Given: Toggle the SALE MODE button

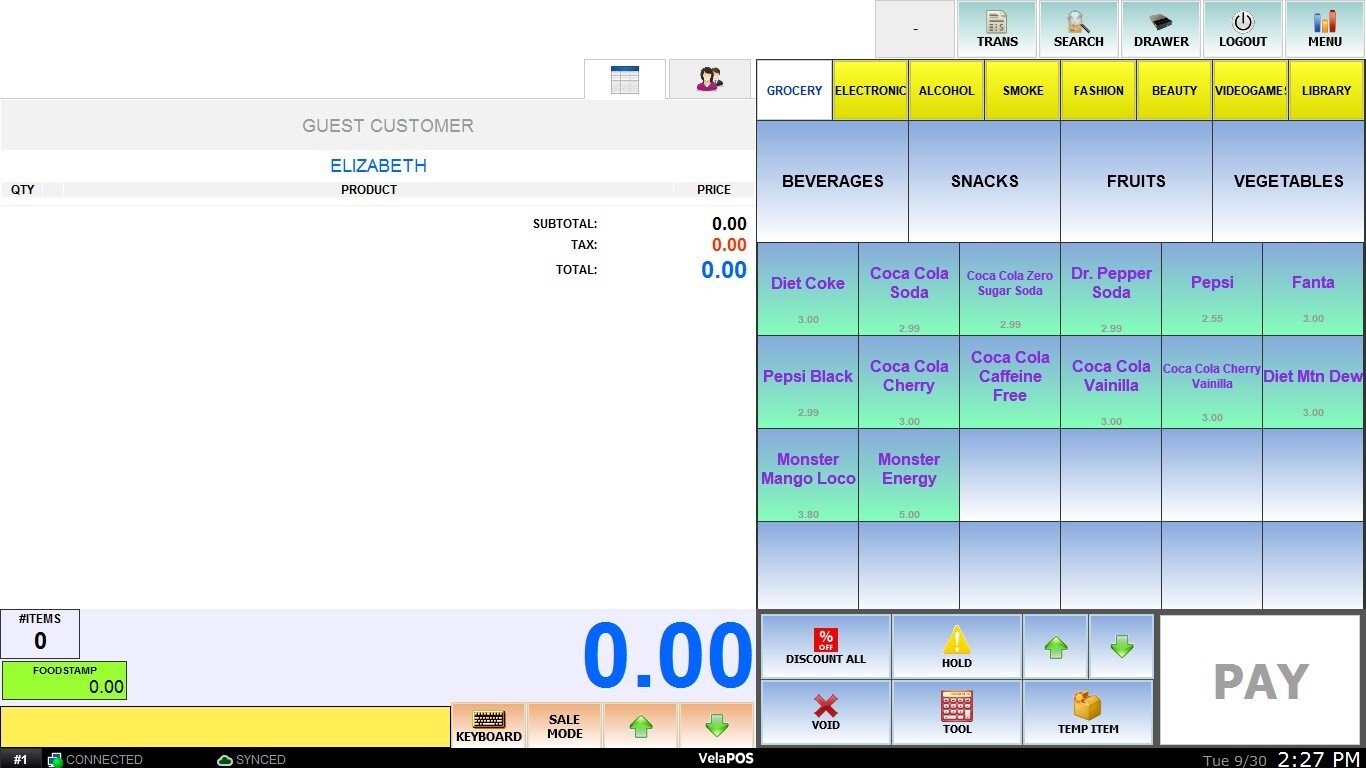Looking at the screenshot, I should pyautogui.click(x=565, y=725).
